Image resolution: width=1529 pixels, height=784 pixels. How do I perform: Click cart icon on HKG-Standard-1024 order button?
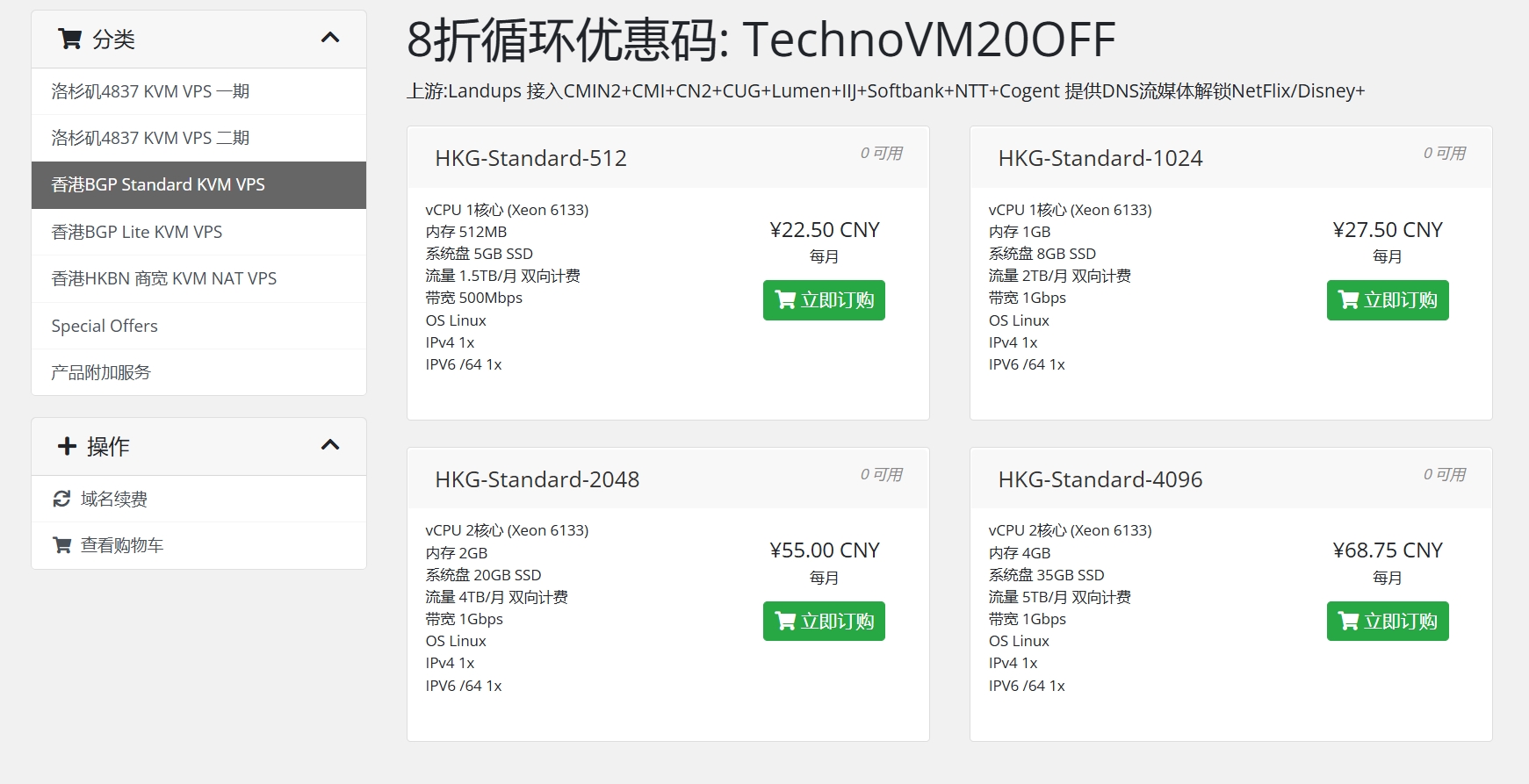1348,300
